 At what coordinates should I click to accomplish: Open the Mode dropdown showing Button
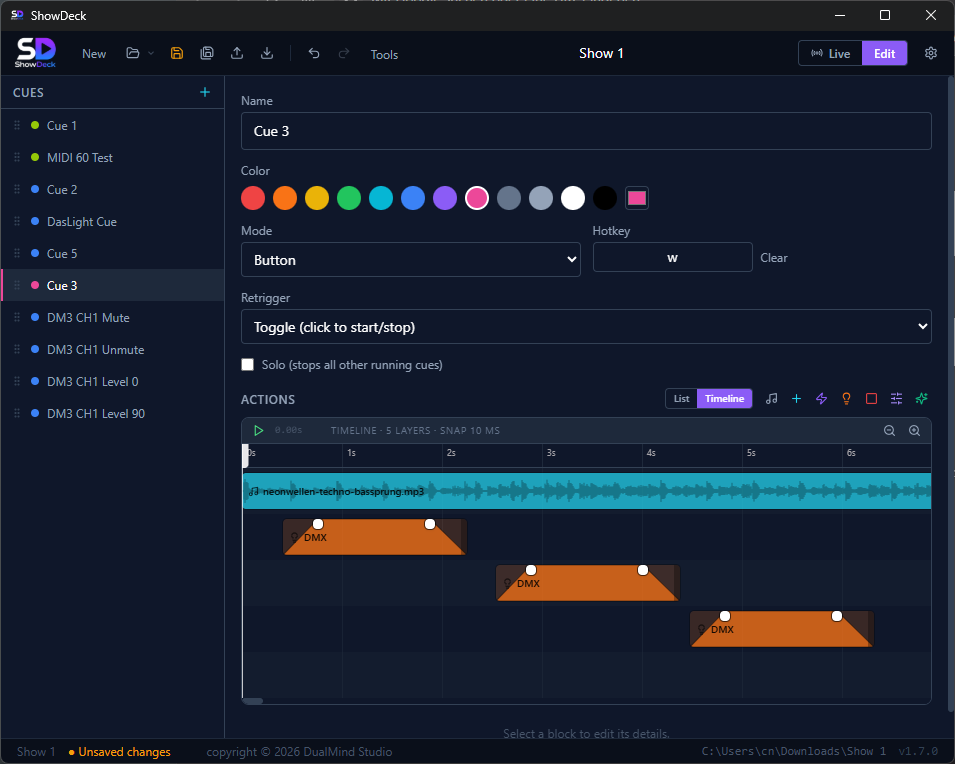coord(411,260)
